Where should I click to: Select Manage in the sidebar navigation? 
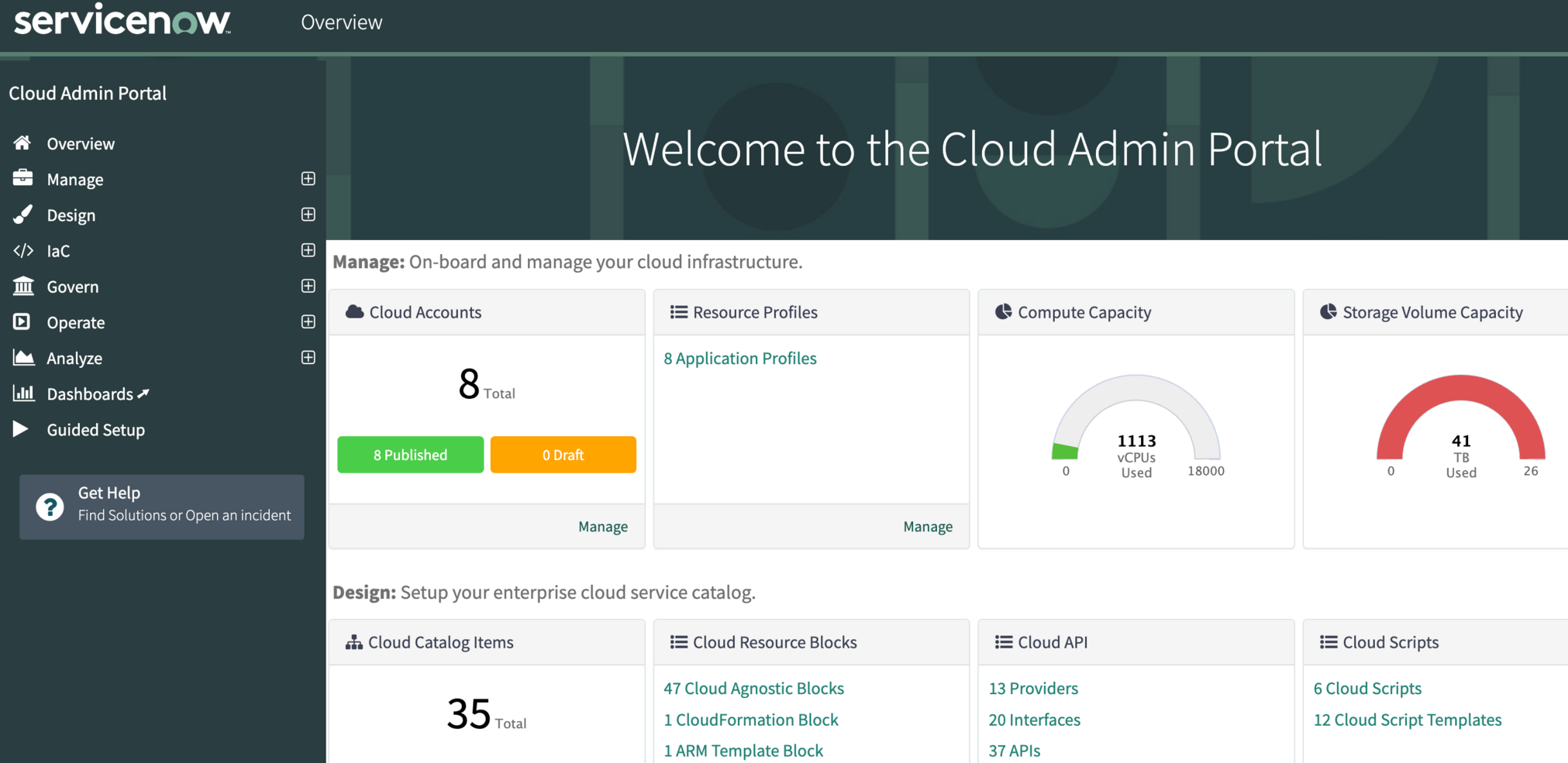point(75,179)
